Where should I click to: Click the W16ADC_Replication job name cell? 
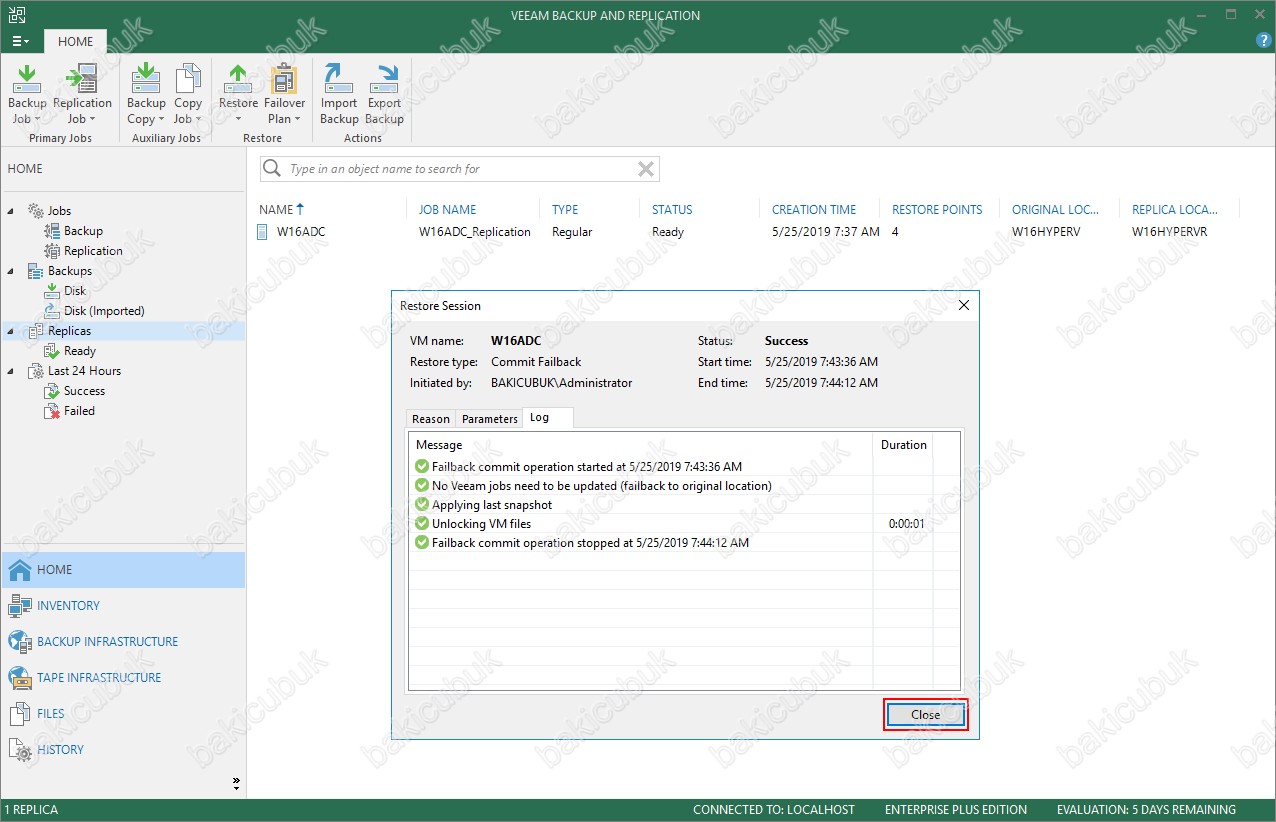tap(474, 232)
